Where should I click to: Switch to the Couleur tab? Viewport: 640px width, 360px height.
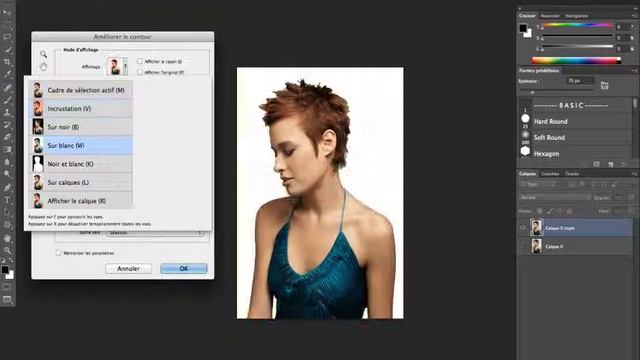click(x=527, y=16)
